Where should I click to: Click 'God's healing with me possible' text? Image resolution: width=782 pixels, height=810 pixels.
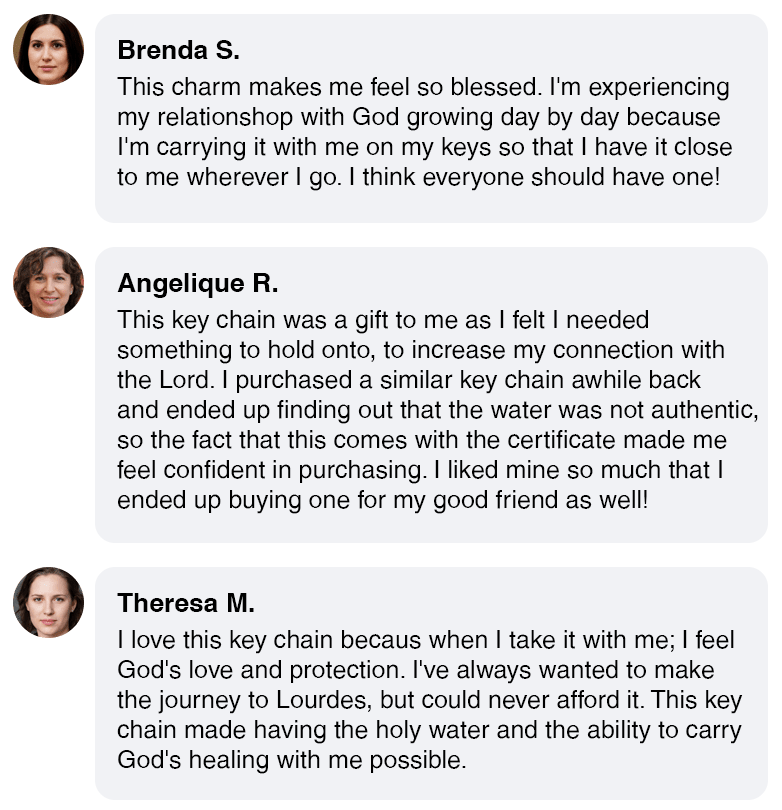tap(292, 760)
